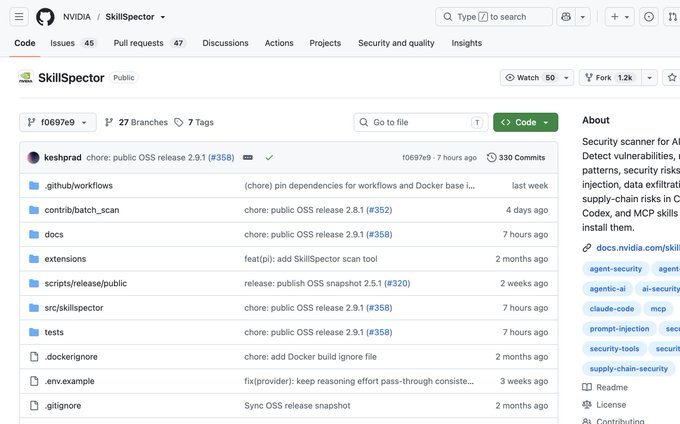The height and width of the screenshot is (424, 680).
Task: Open the Copilot chat icon
Action: click(x=566, y=17)
